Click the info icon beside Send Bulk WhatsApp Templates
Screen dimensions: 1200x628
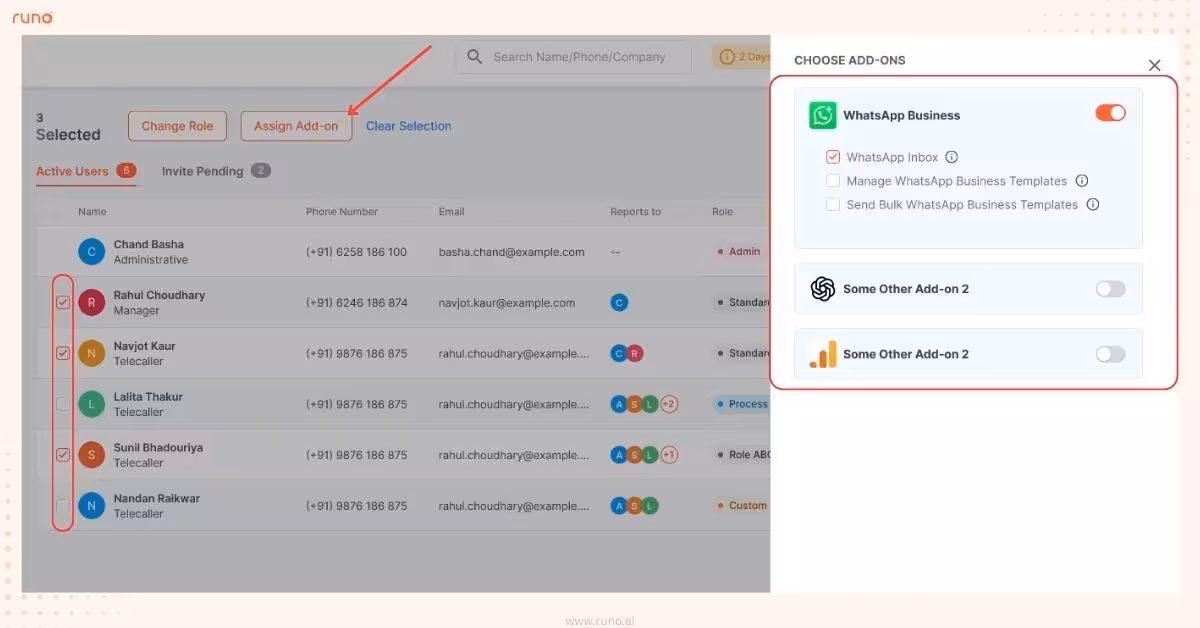pyautogui.click(x=1093, y=204)
